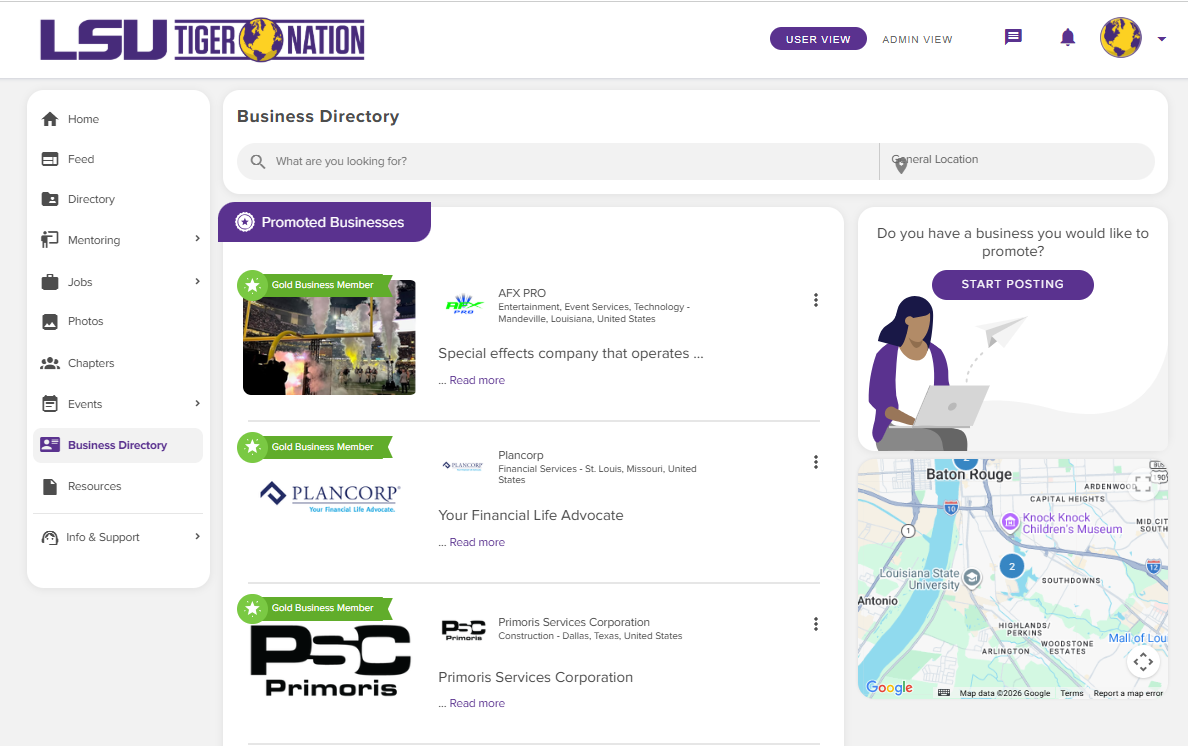The width and height of the screenshot is (1188, 746).
Task: Read more about Plancorp
Action: pos(477,542)
